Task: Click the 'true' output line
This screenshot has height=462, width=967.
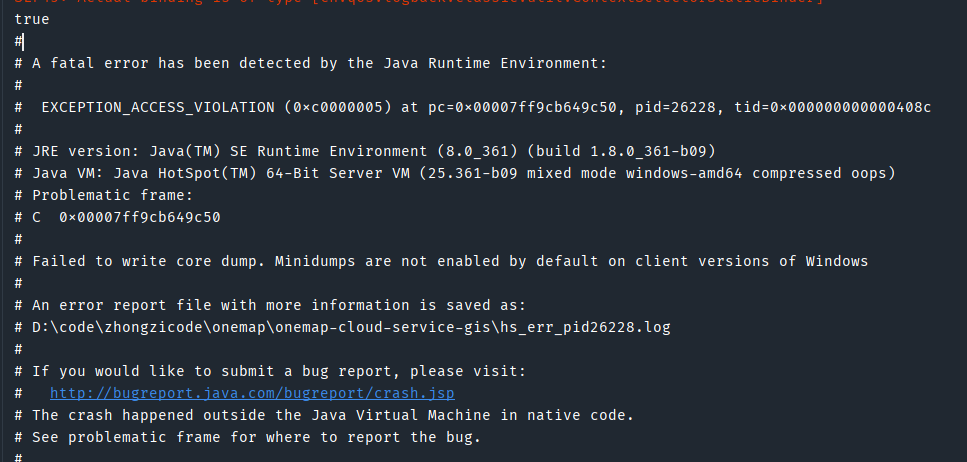Action: (x=32, y=19)
